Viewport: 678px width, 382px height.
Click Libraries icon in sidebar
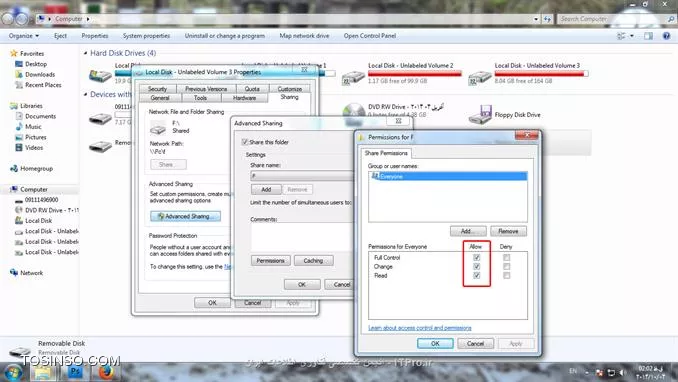(14, 106)
